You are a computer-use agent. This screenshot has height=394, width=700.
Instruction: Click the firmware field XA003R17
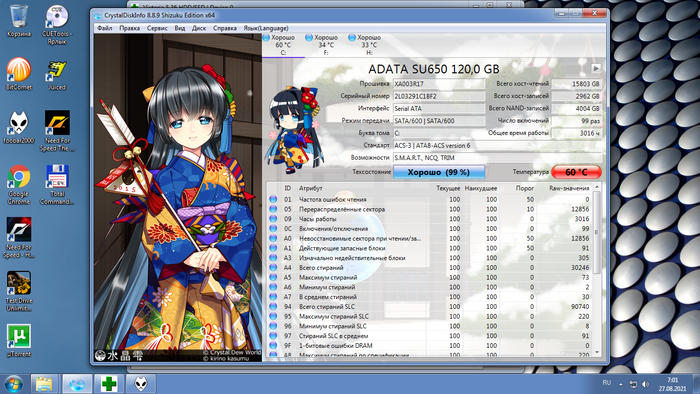pos(439,84)
